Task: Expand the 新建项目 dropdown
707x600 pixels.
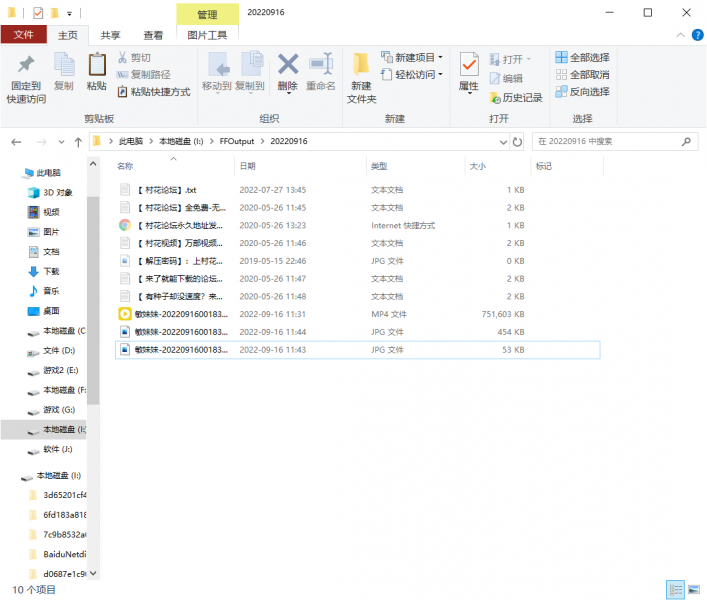Action: pos(440,58)
